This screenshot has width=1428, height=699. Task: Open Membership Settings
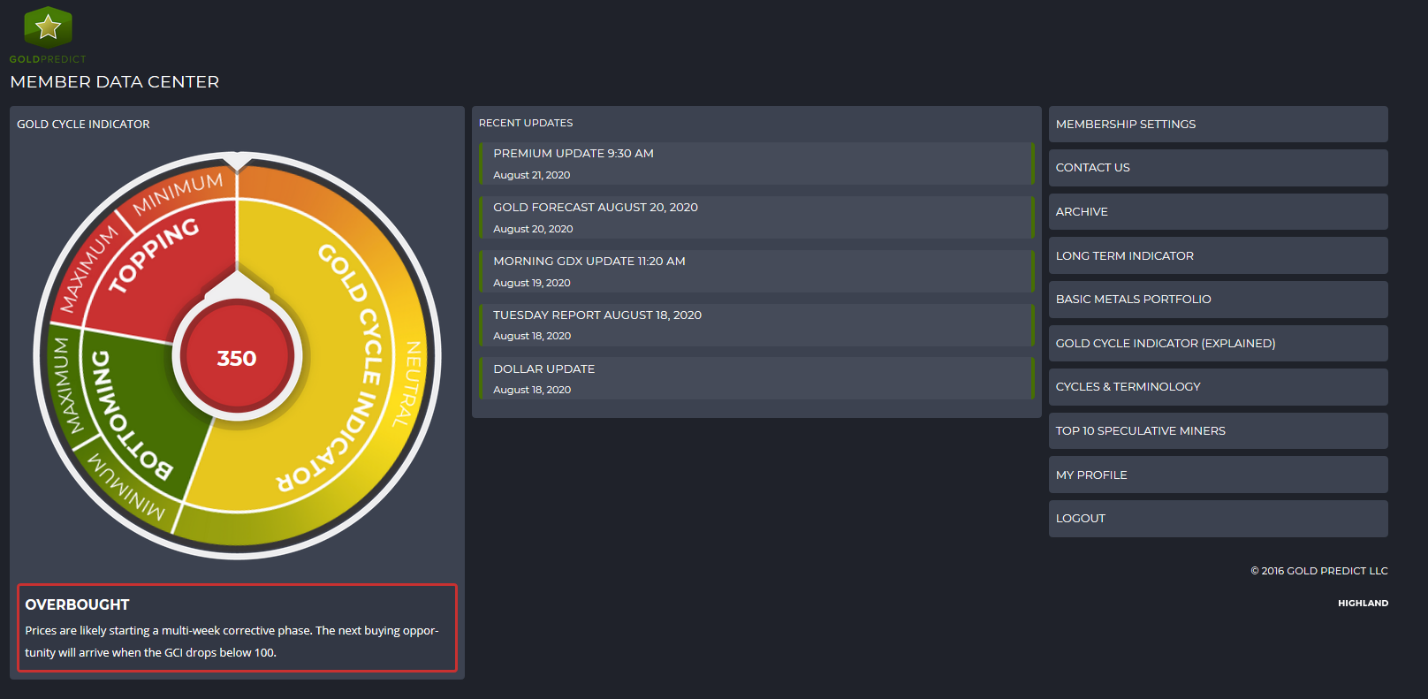point(1217,124)
